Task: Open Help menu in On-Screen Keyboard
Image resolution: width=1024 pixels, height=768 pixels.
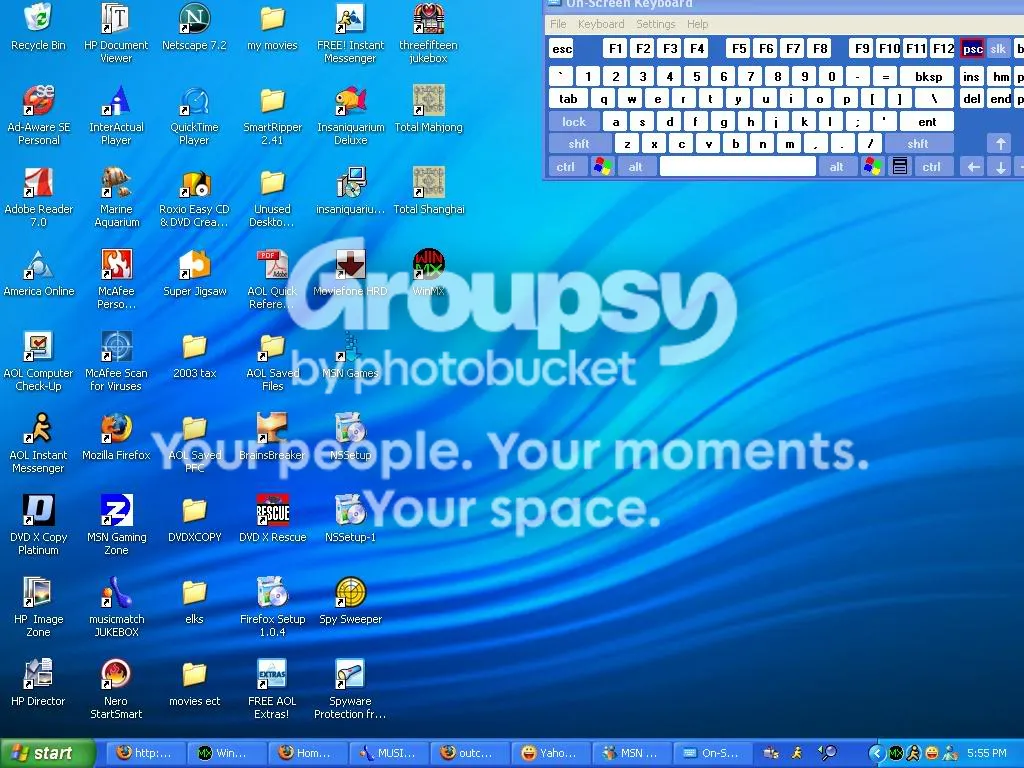Action: [x=697, y=24]
